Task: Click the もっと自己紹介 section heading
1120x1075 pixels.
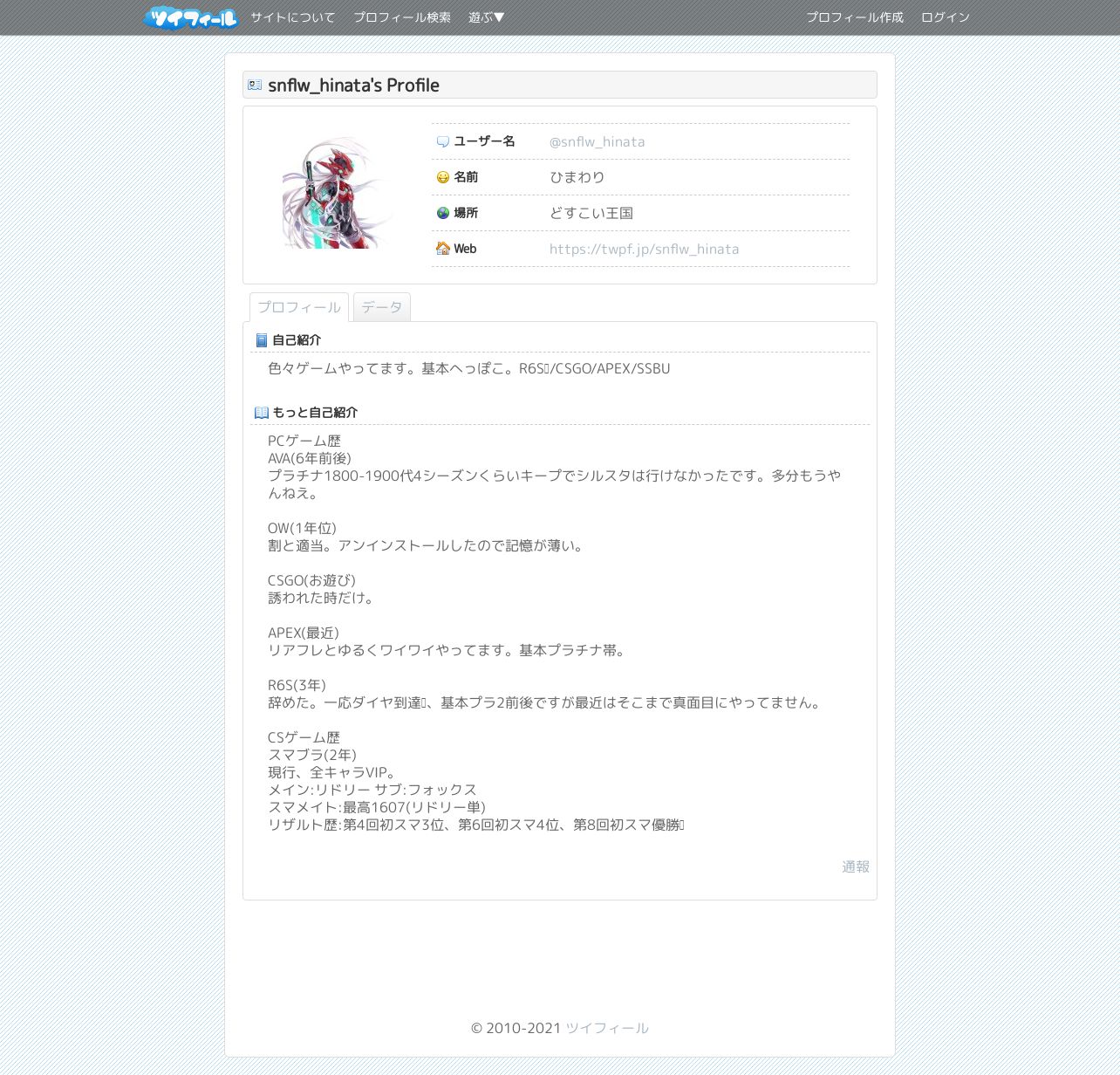Action: tap(315, 413)
